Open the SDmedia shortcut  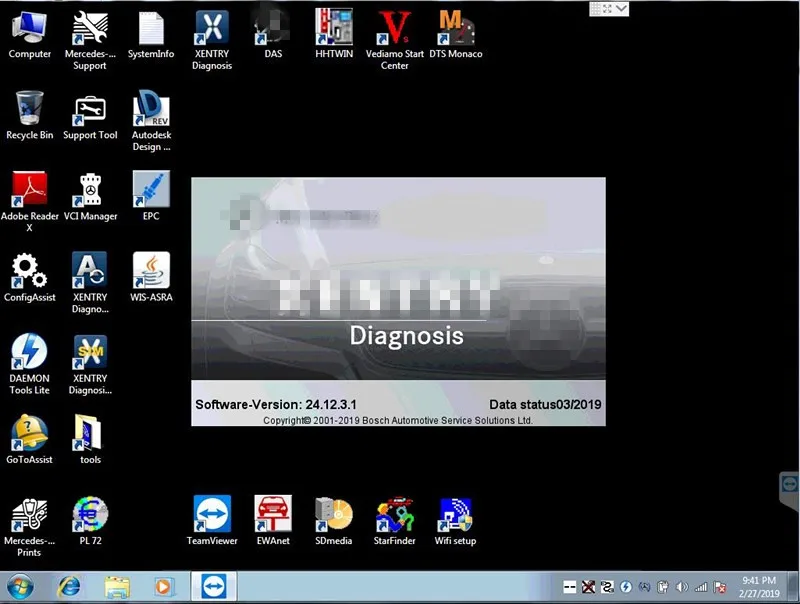coord(334,521)
